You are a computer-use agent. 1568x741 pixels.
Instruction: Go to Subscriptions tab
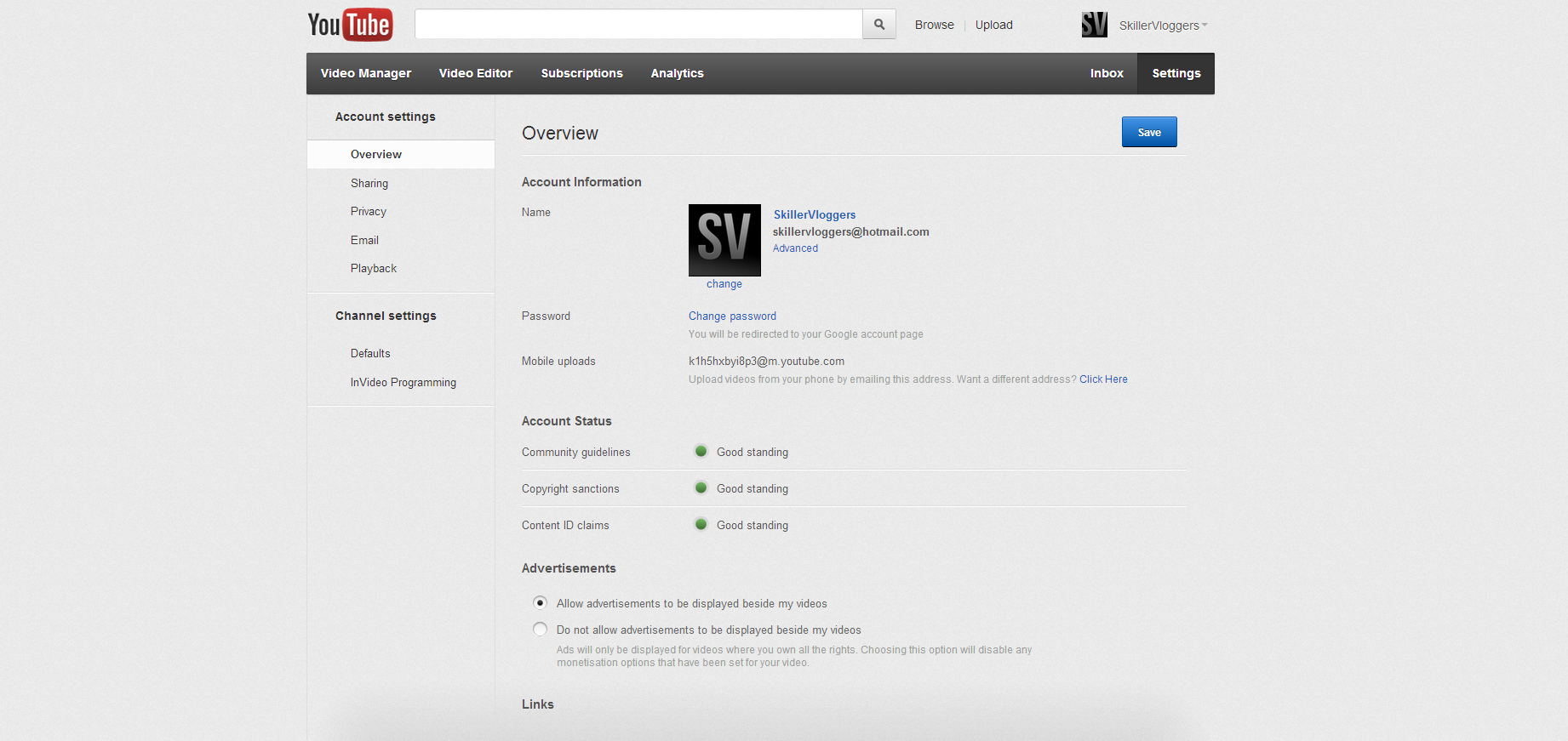point(582,73)
